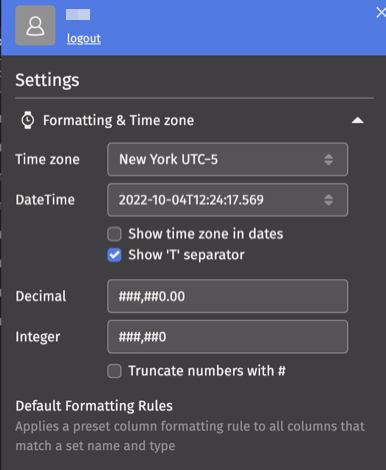The height and width of the screenshot is (470, 386).
Task: Uncheck Show 'T' separator checkbox
Action: pos(114,255)
